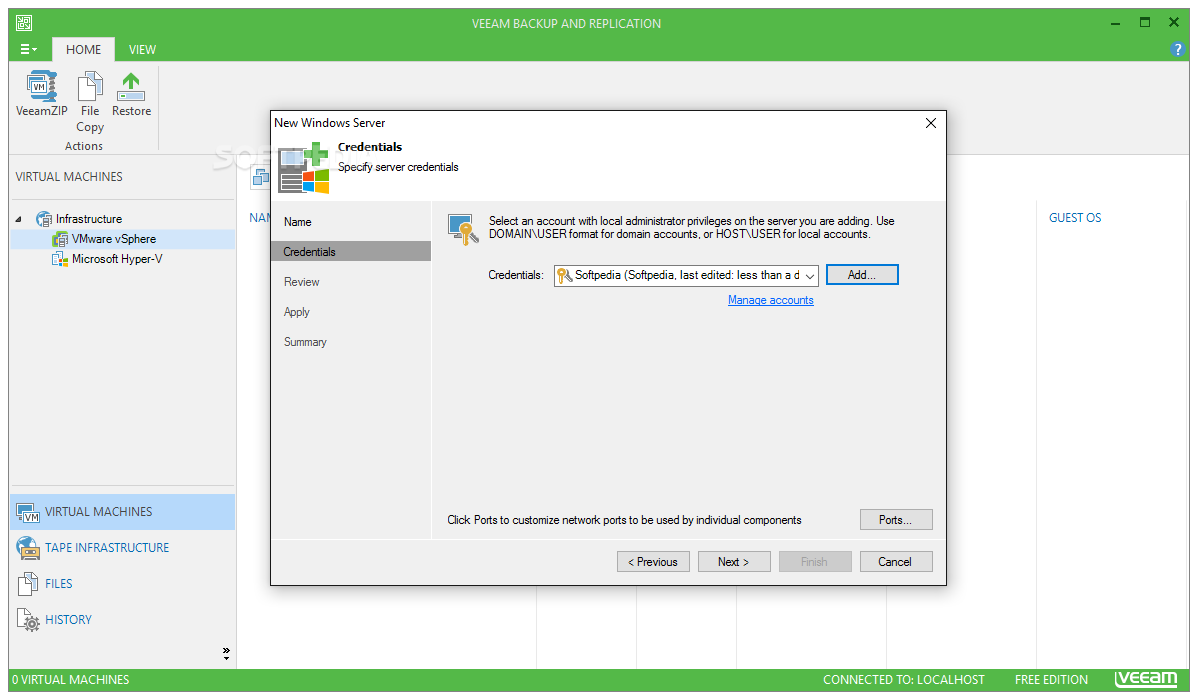
Task: Expand navigation pane options chevron
Action: [226, 653]
